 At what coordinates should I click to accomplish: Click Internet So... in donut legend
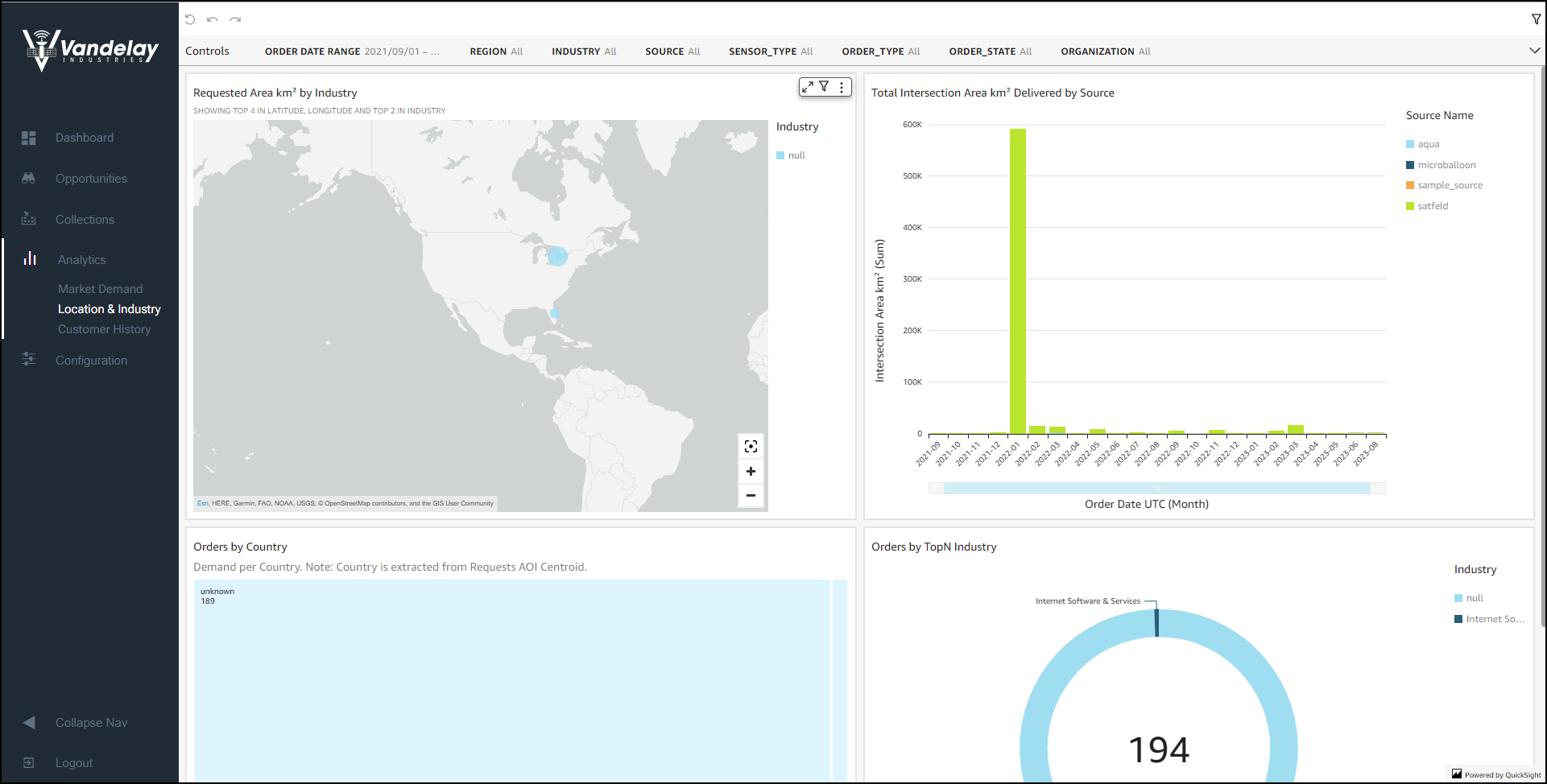pos(1489,619)
